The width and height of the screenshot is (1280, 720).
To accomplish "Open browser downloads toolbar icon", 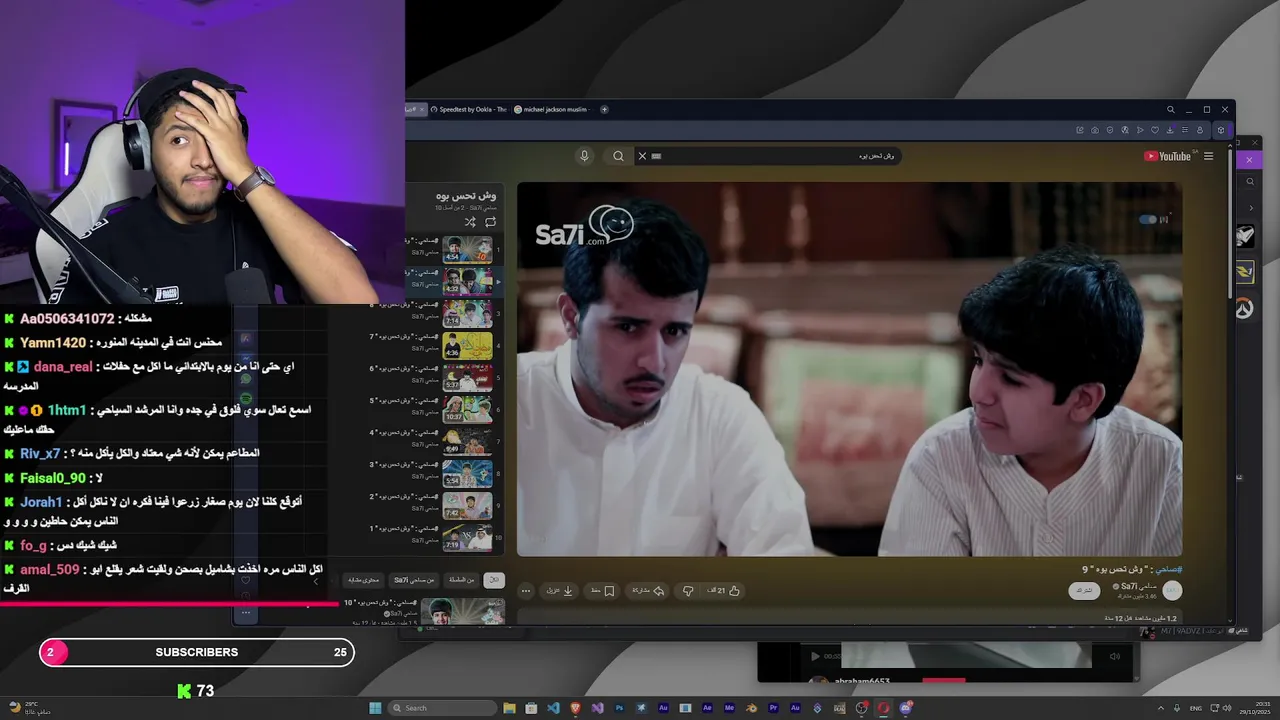I will coord(1170,130).
